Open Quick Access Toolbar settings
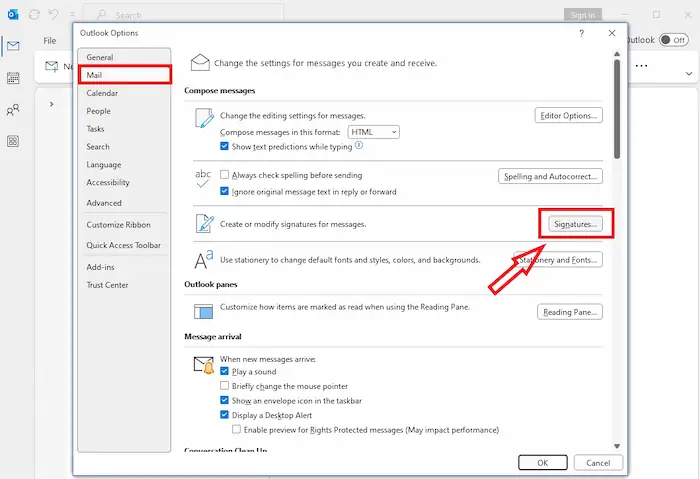Screen dimensions: 700x479 click(x=124, y=245)
